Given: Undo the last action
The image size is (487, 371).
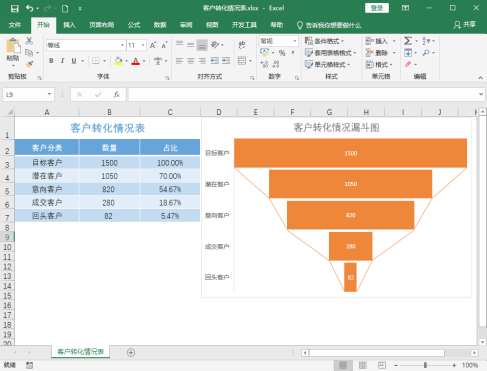Looking at the screenshot, I should [30, 8].
